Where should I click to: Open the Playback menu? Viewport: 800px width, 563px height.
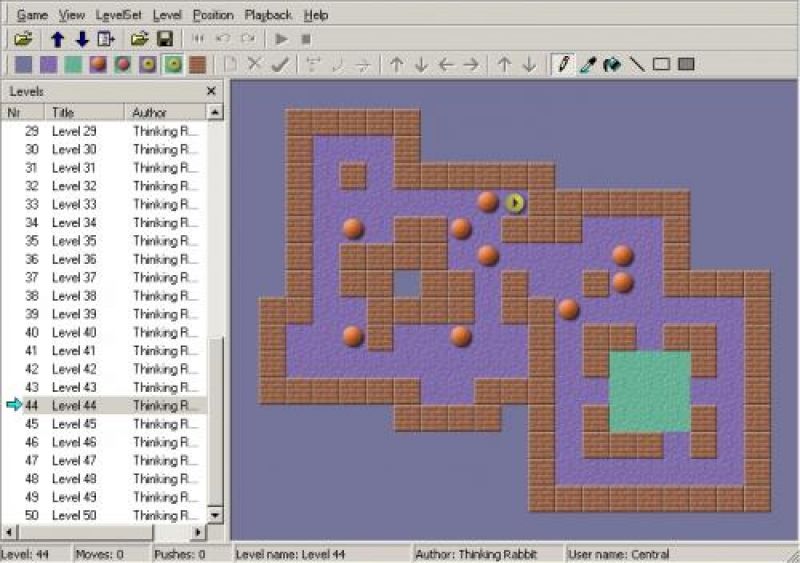tap(268, 15)
